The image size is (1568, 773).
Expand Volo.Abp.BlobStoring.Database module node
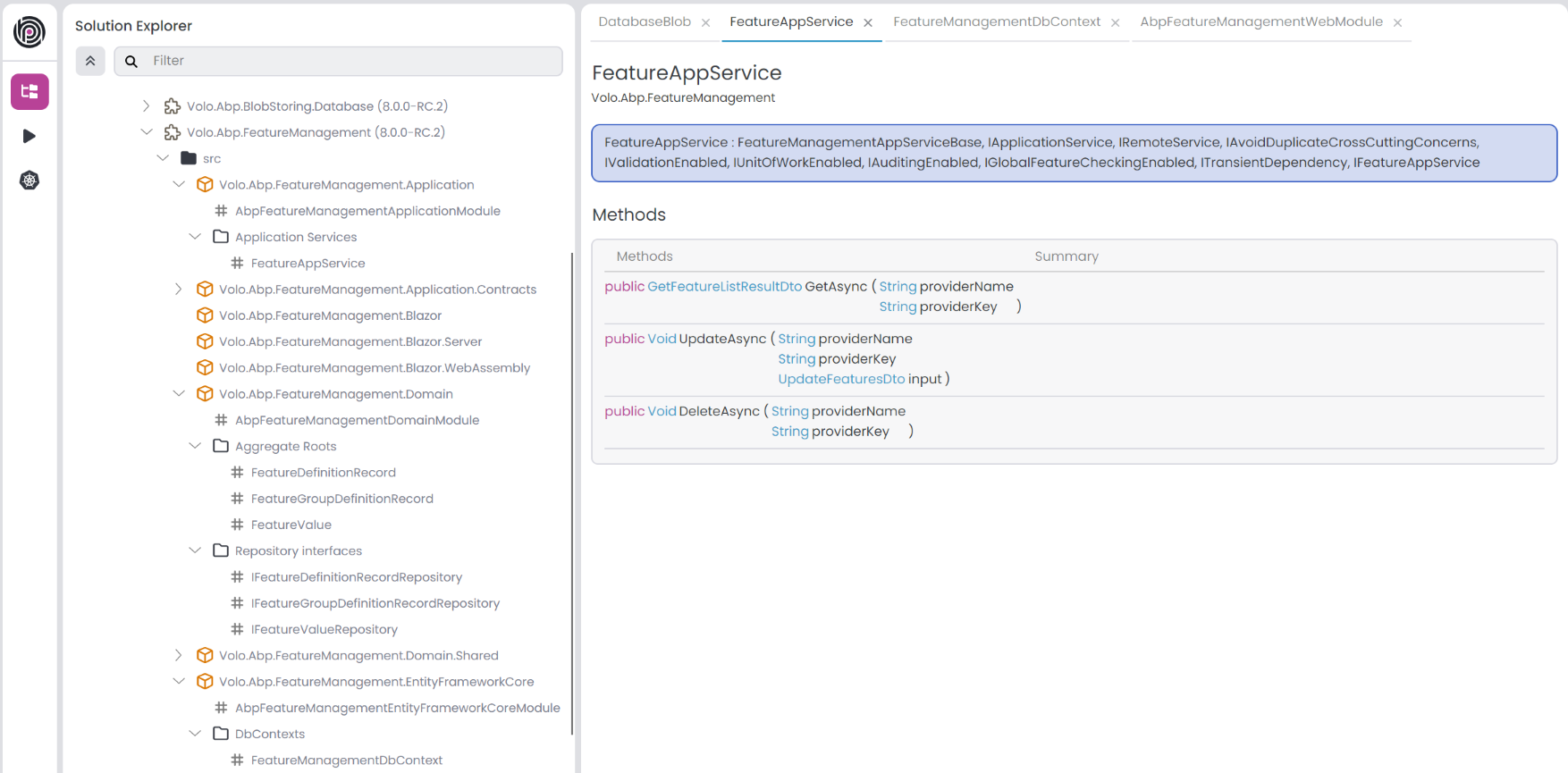[147, 106]
